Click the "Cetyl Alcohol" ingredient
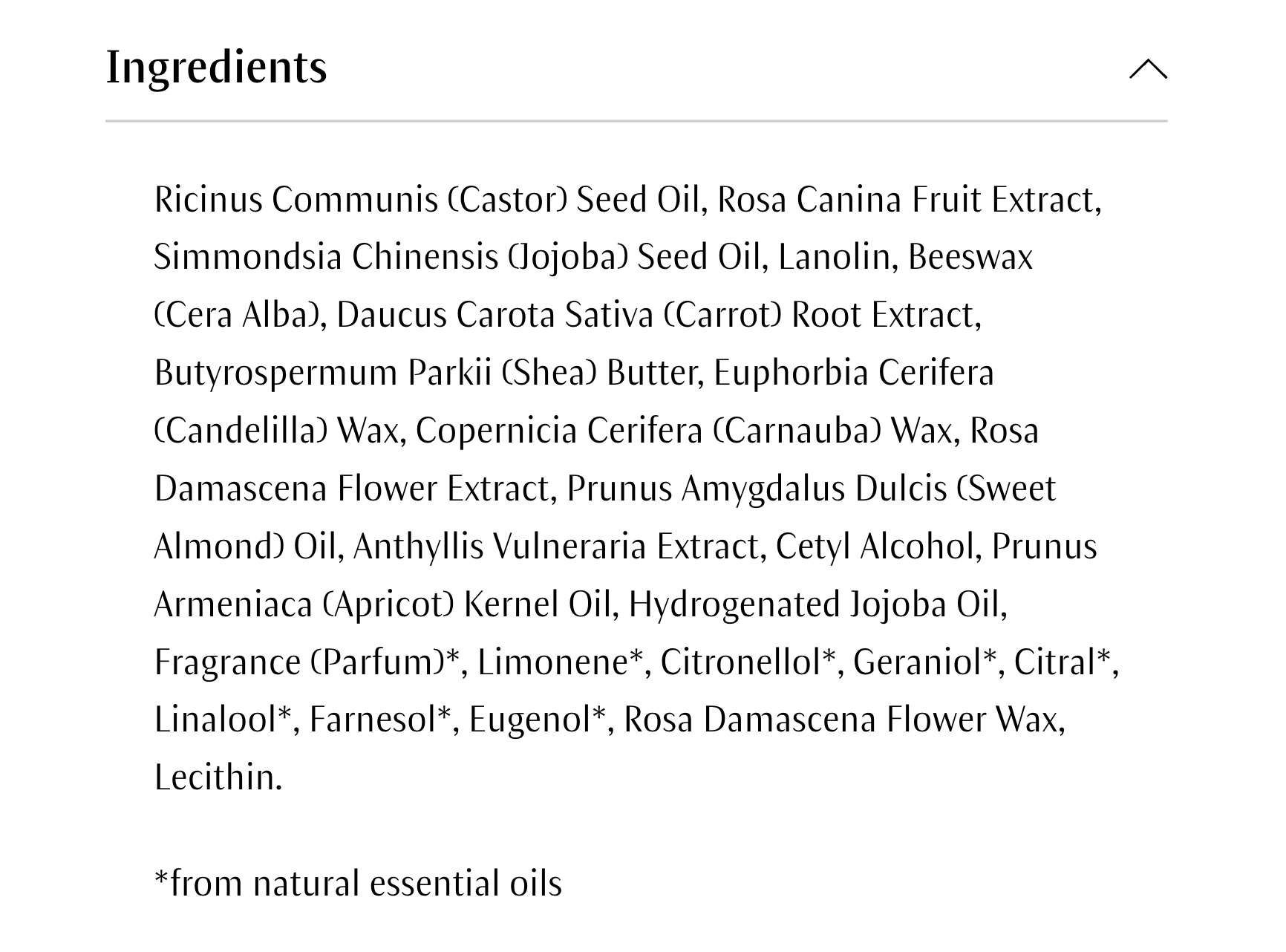Image resolution: width=1286 pixels, height=952 pixels. 874,547
